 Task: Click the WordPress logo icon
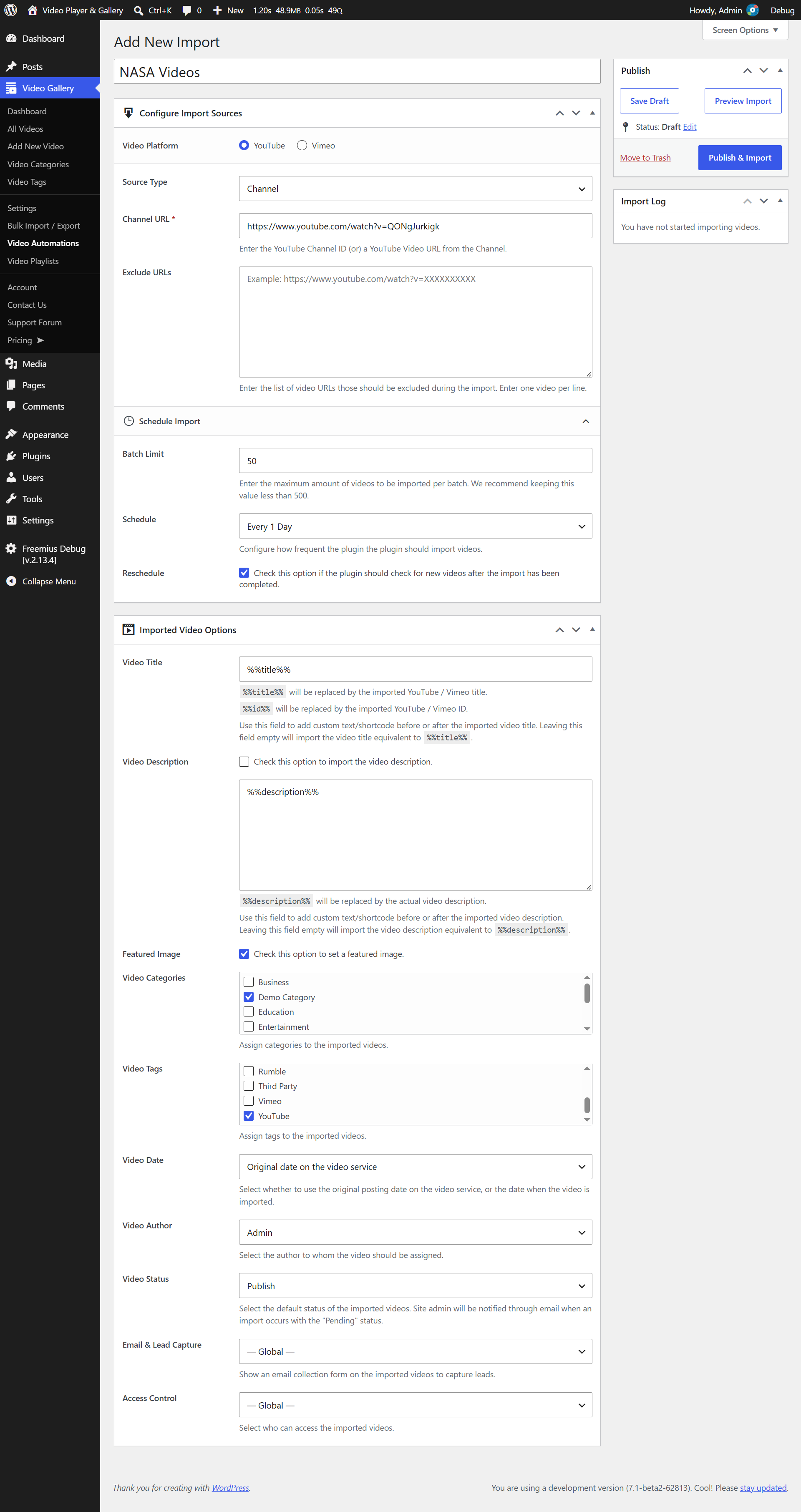click(10, 10)
